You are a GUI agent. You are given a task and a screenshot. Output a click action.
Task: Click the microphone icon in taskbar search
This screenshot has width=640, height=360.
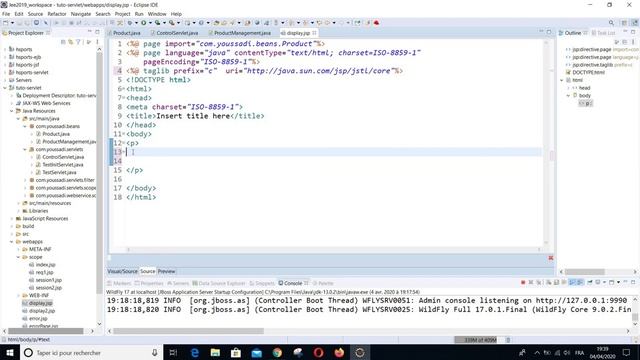(x=155, y=352)
